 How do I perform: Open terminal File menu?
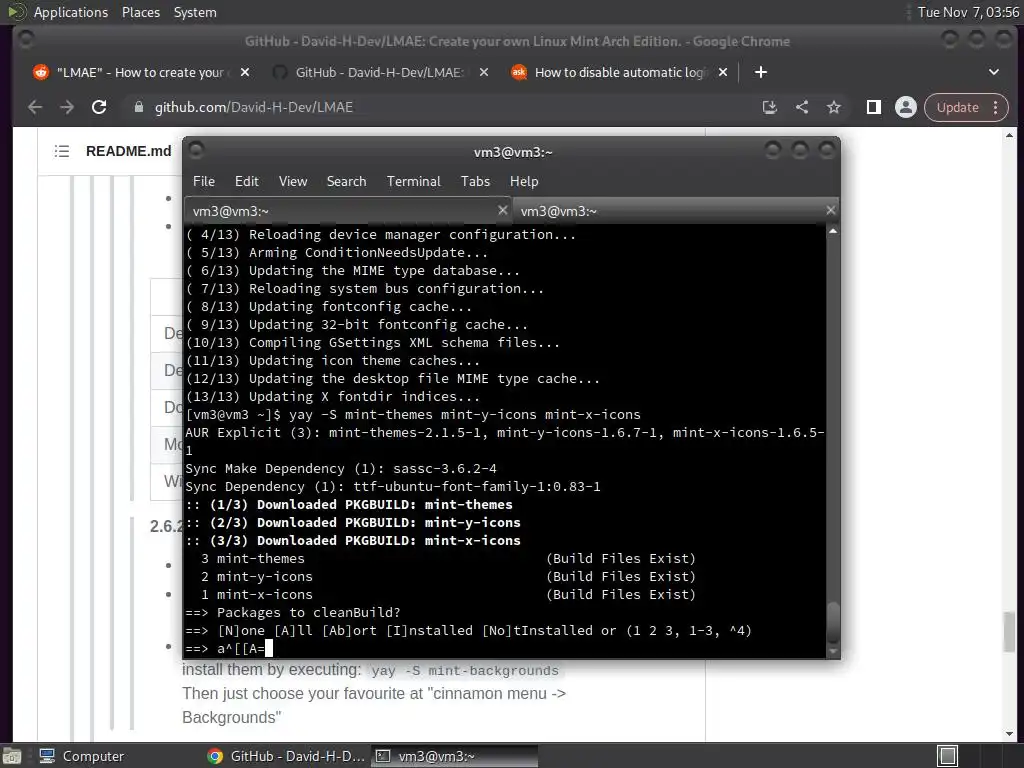[204, 182]
